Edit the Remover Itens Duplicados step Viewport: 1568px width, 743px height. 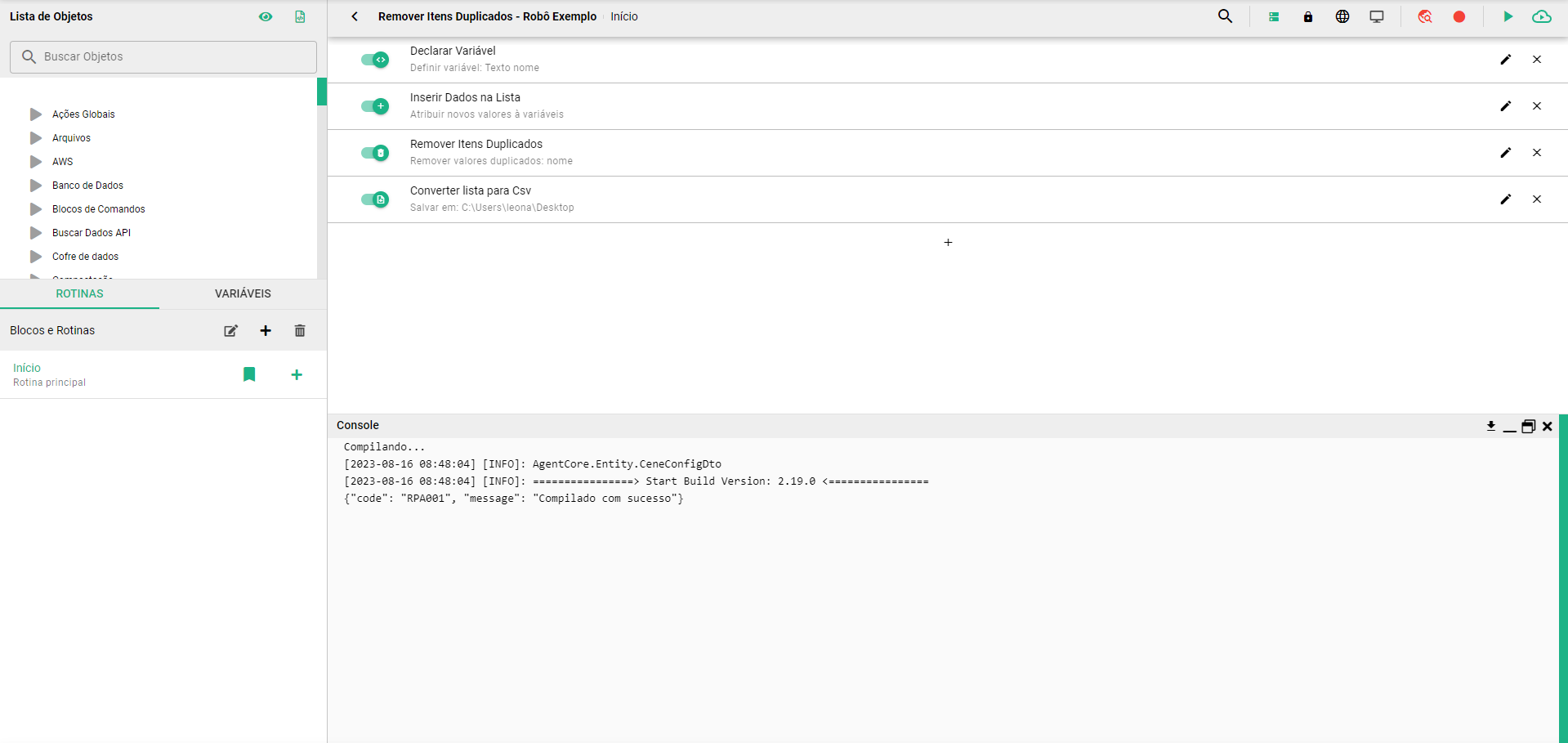click(x=1506, y=153)
